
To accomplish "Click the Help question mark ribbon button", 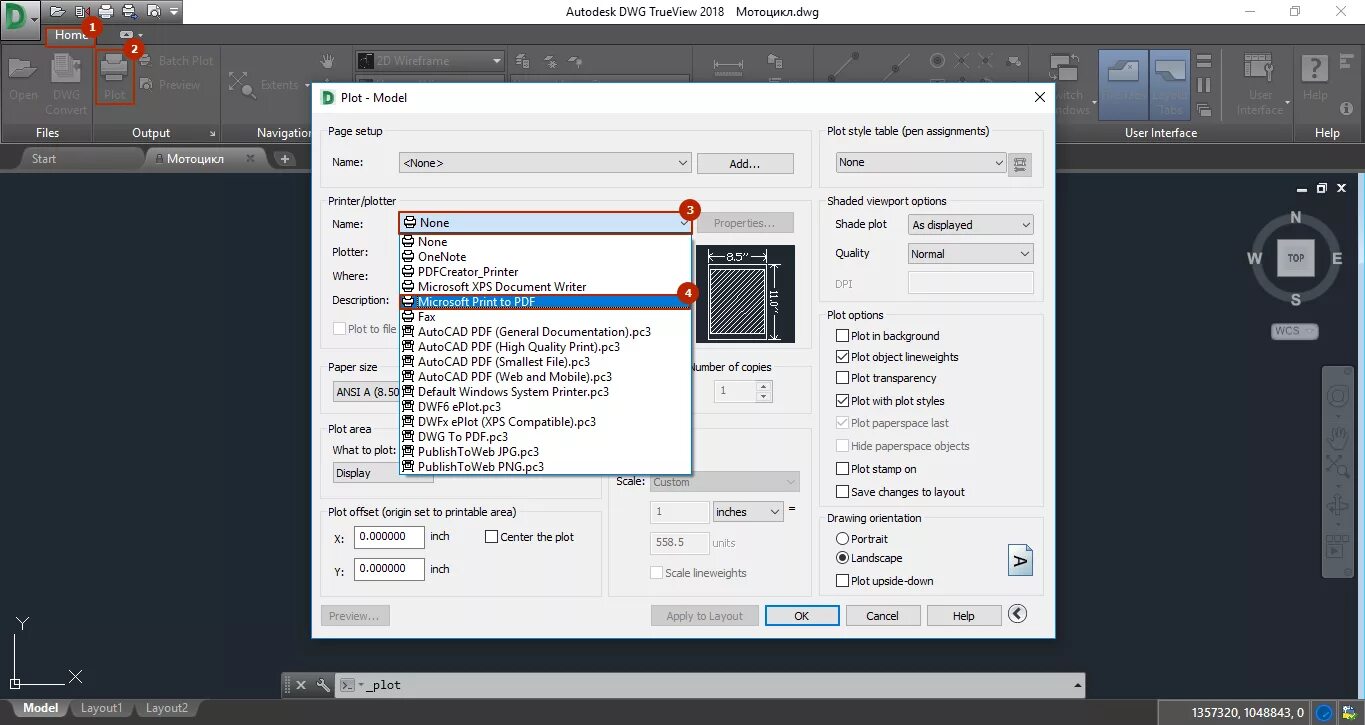I will pos(1315,78).
